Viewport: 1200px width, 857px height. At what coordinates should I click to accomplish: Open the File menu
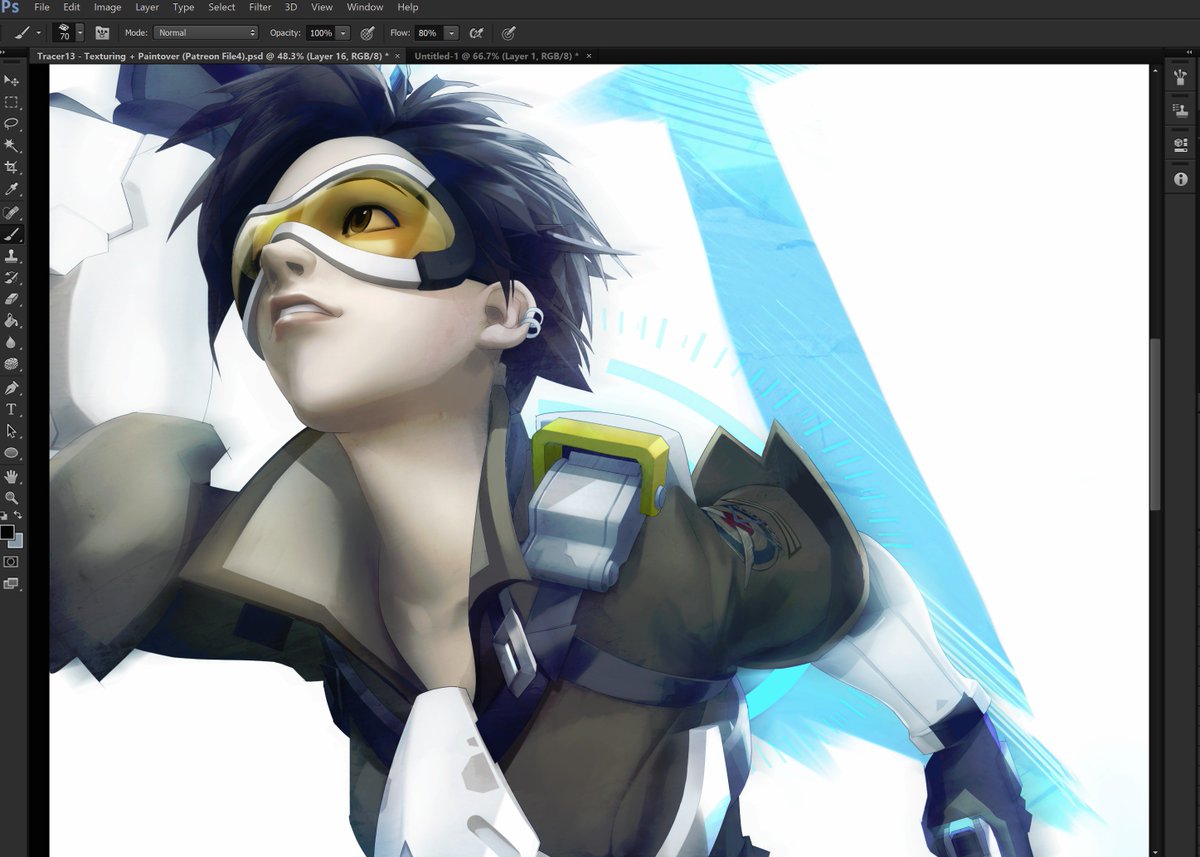point(42,7)
